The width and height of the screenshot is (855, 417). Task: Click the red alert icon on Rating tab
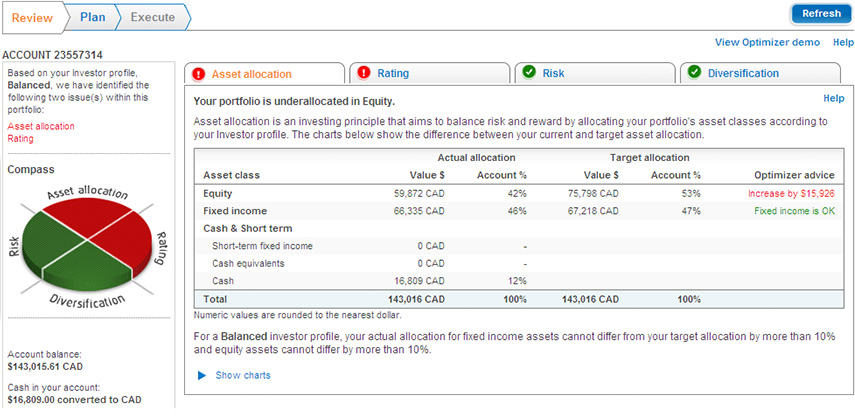click(364, 73)
